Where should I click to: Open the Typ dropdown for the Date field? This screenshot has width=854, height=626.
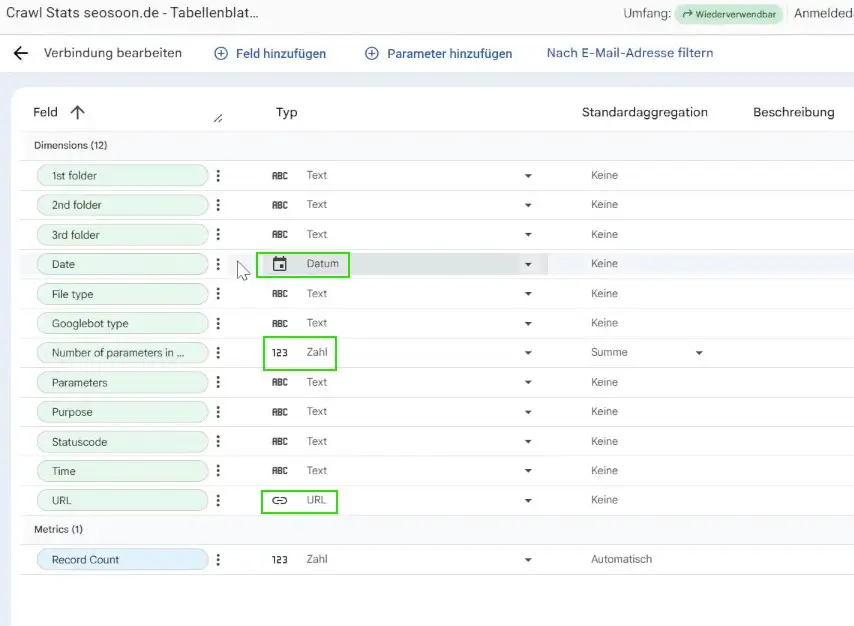(x=529, y=264)
